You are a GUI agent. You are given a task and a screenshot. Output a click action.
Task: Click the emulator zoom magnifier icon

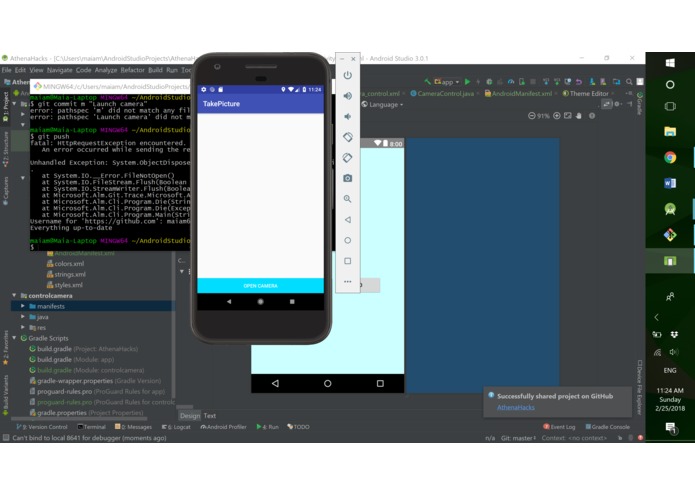click(x=348, y=199)
